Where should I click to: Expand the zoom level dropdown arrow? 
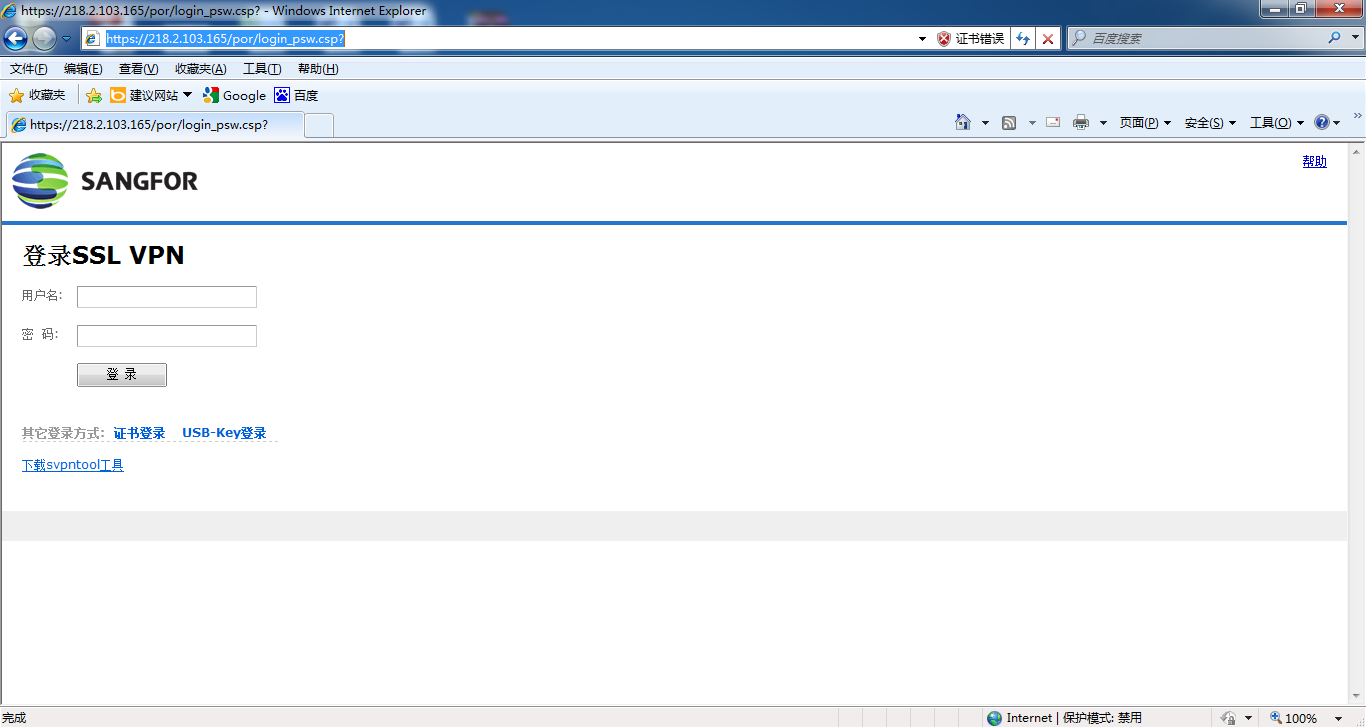pyautogui.click(x=1336, y=718)
